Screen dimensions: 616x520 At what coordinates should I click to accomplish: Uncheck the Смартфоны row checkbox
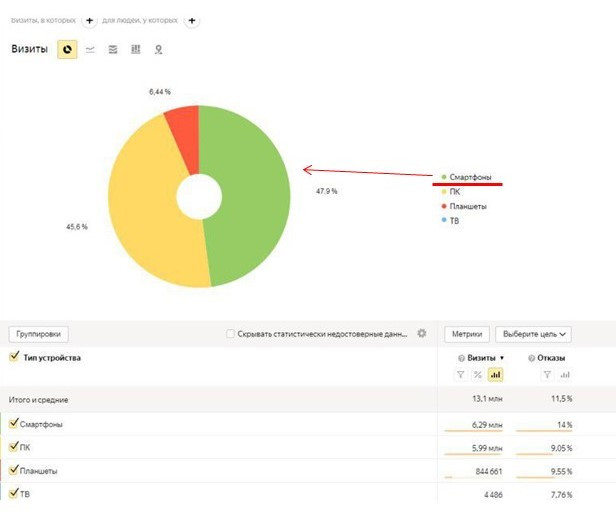pos(14,423)
